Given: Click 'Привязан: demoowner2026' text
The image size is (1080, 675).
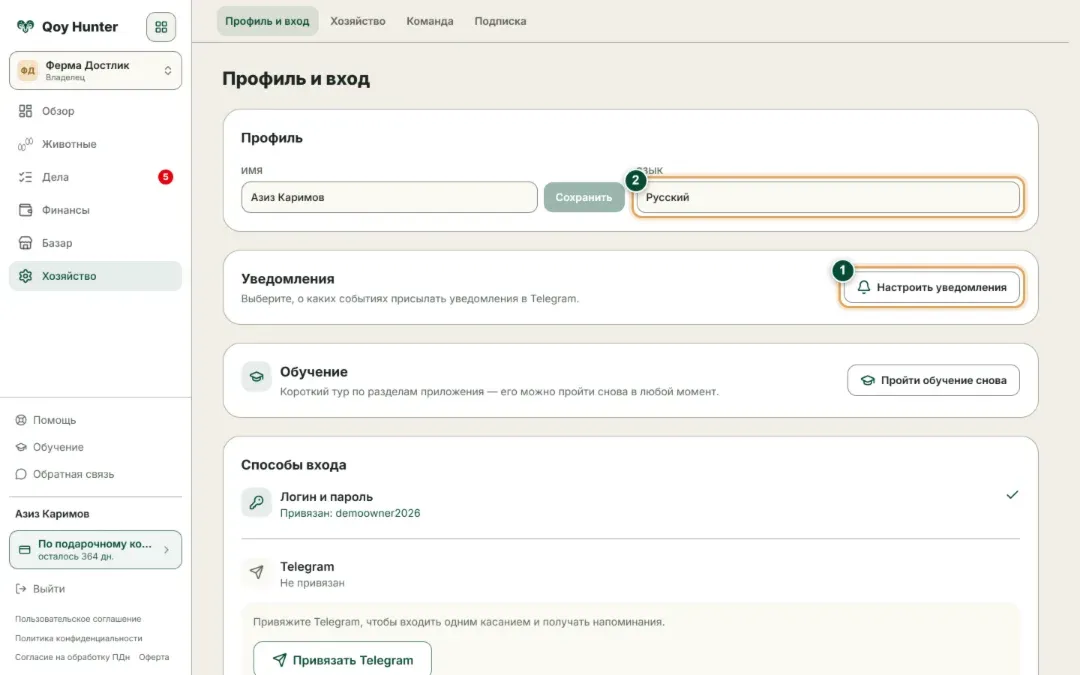Looking at the screenshot, I should 350,513.
